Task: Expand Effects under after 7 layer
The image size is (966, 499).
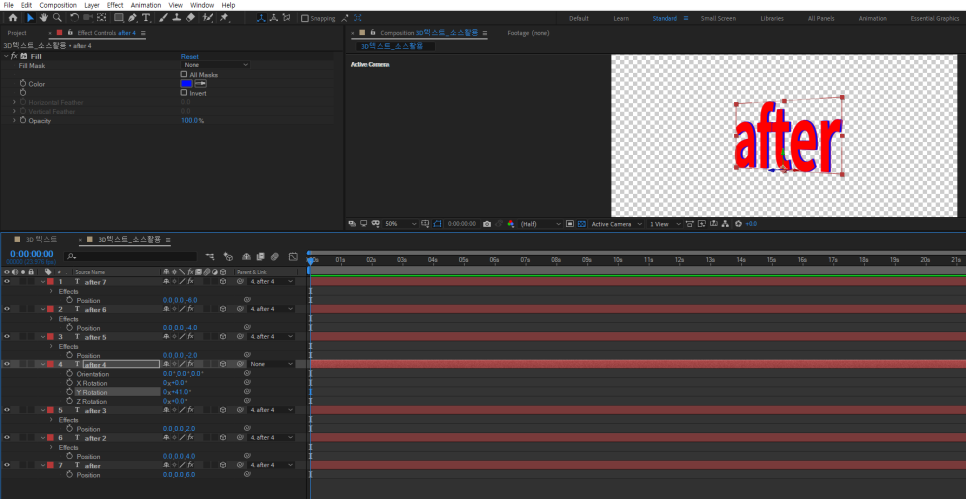Action: 51,291
